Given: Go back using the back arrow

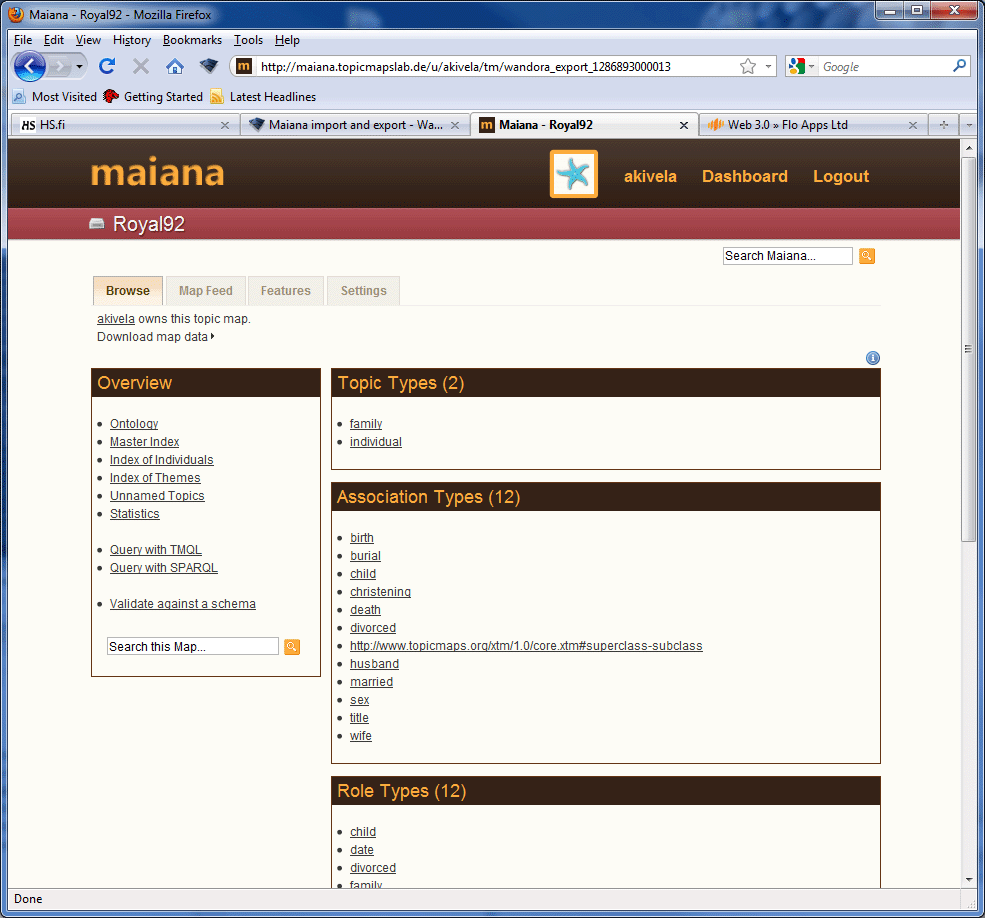Looking at the screenshot, I should 28,66.
